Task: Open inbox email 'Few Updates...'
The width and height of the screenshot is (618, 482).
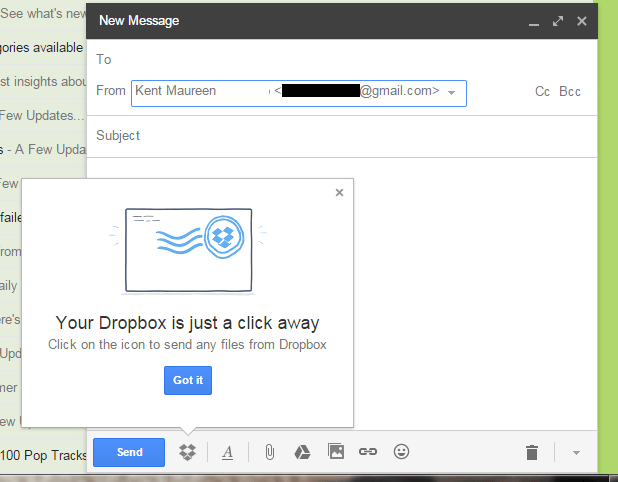Action: tap(42, 115)
